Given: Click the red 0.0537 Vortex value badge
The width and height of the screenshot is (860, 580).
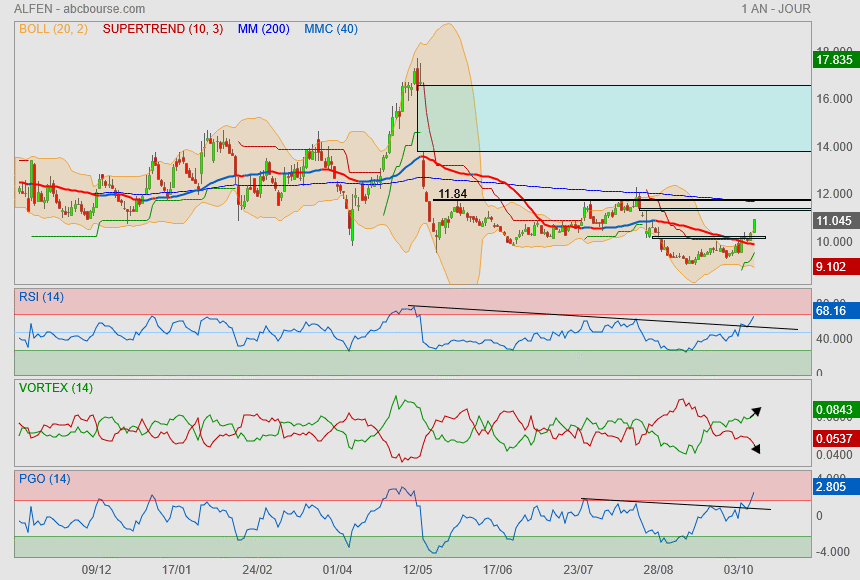Looking at the screenshot, I should point(833,437).
